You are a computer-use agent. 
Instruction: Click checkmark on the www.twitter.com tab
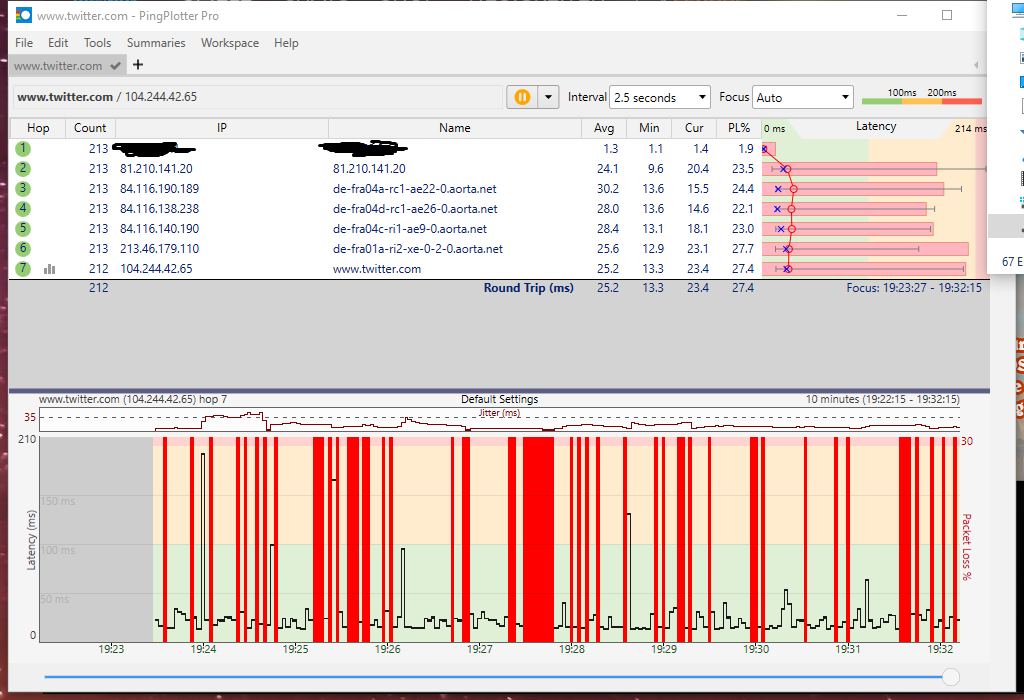pos(116,66)
